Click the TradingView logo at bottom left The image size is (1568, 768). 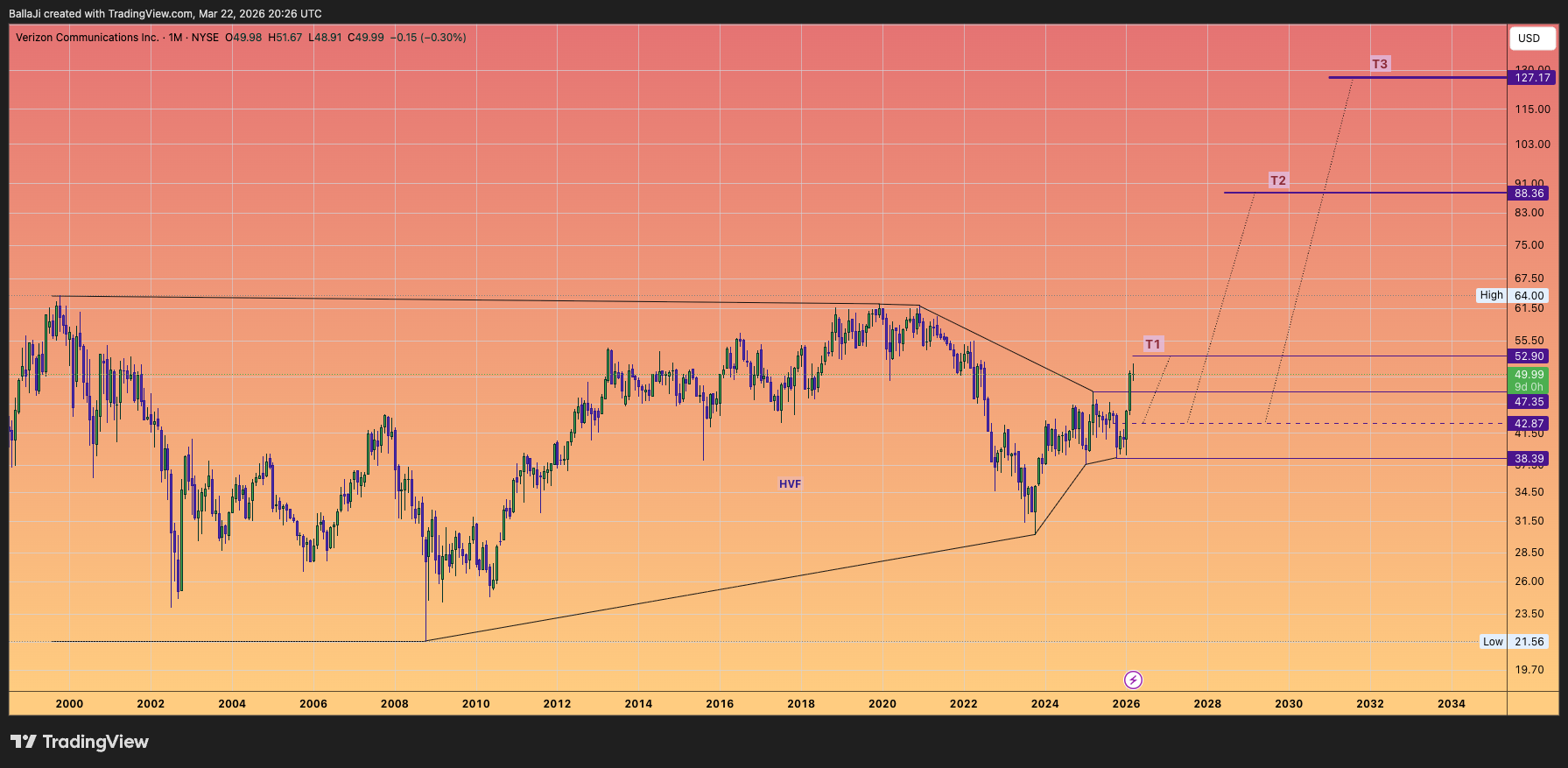pyautogui.click(x=80, y=742)
